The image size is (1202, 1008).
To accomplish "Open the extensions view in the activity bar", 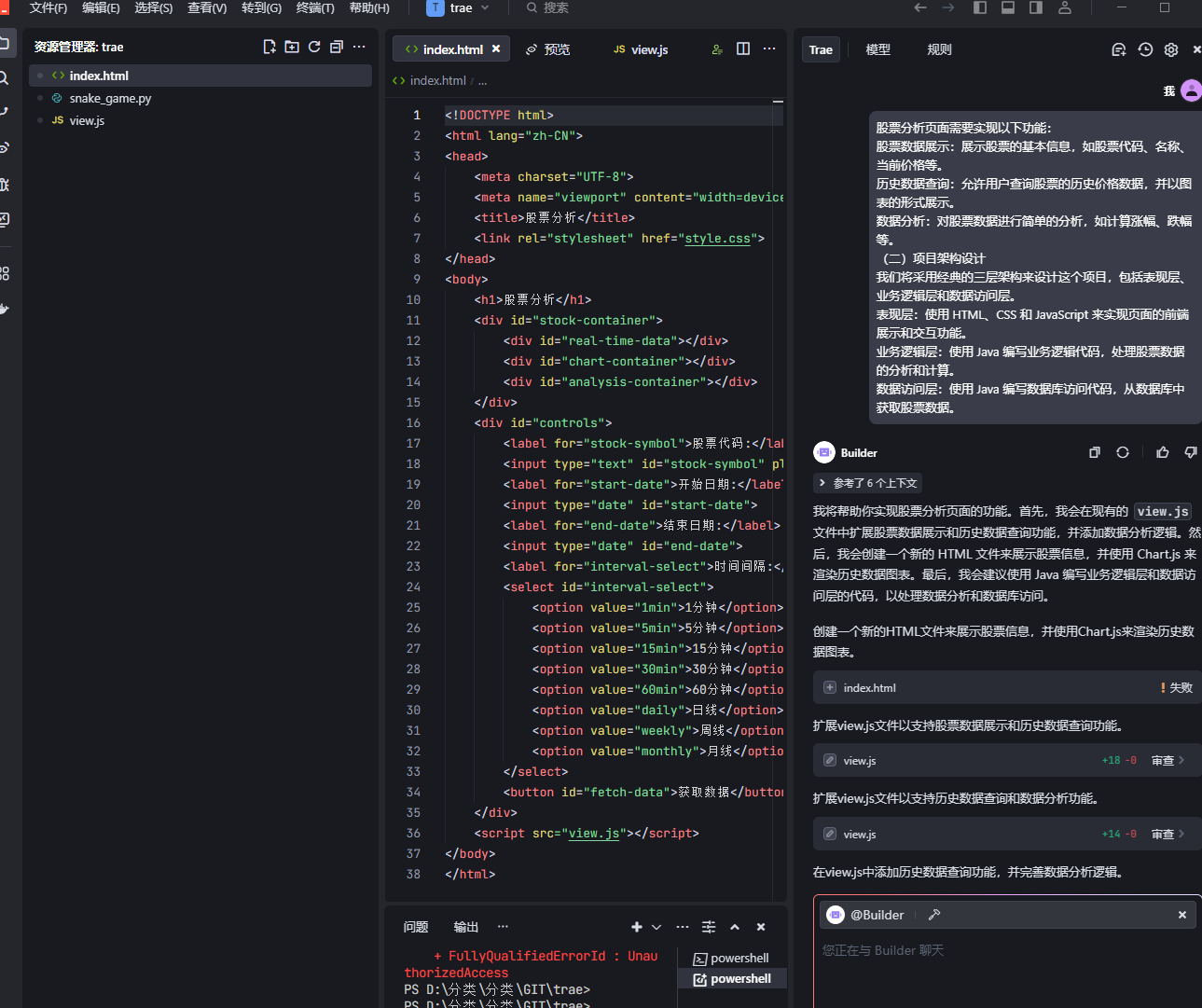I will [x=5, y=273].
